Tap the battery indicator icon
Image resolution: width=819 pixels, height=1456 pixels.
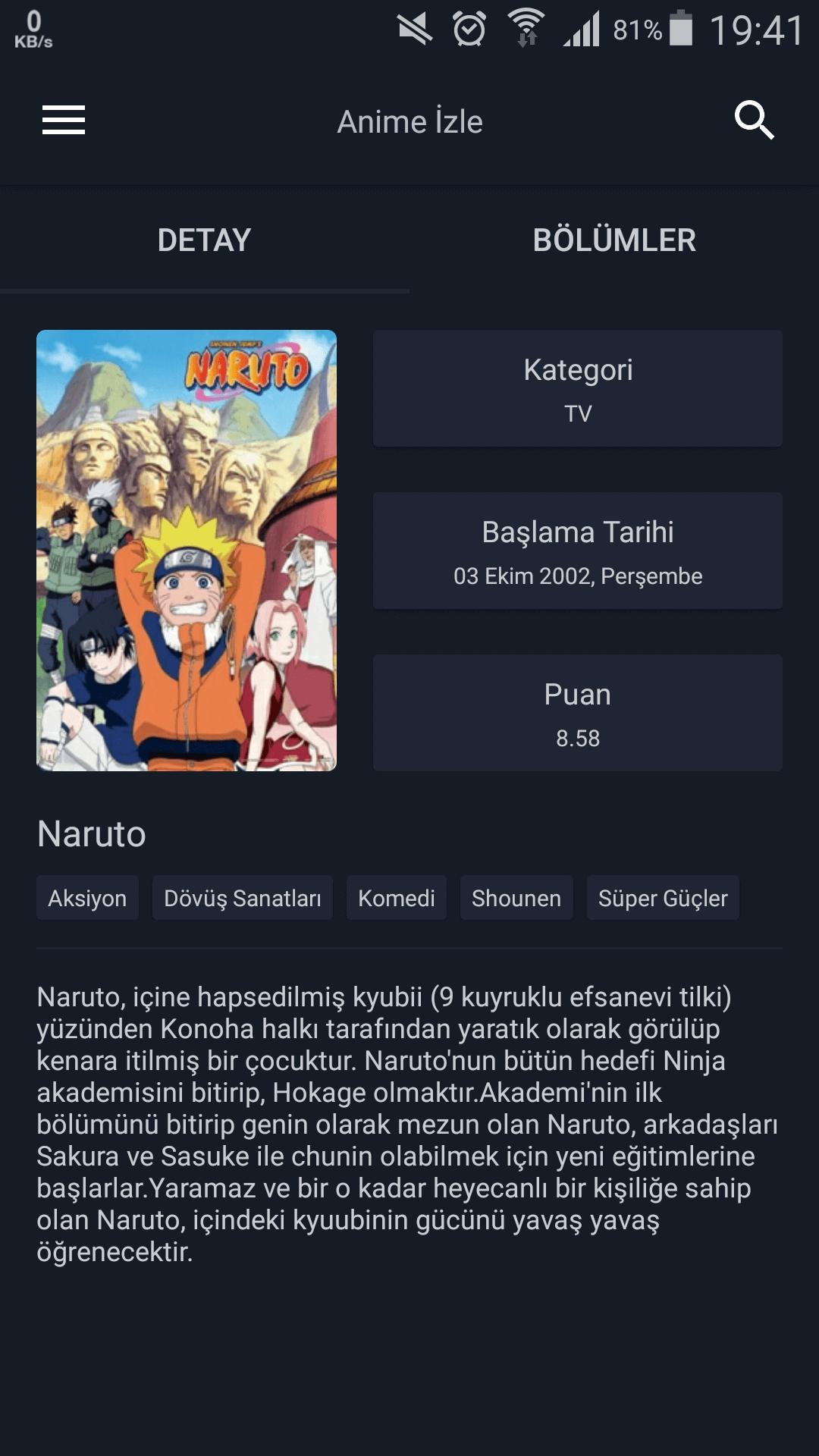click(682, 29)
